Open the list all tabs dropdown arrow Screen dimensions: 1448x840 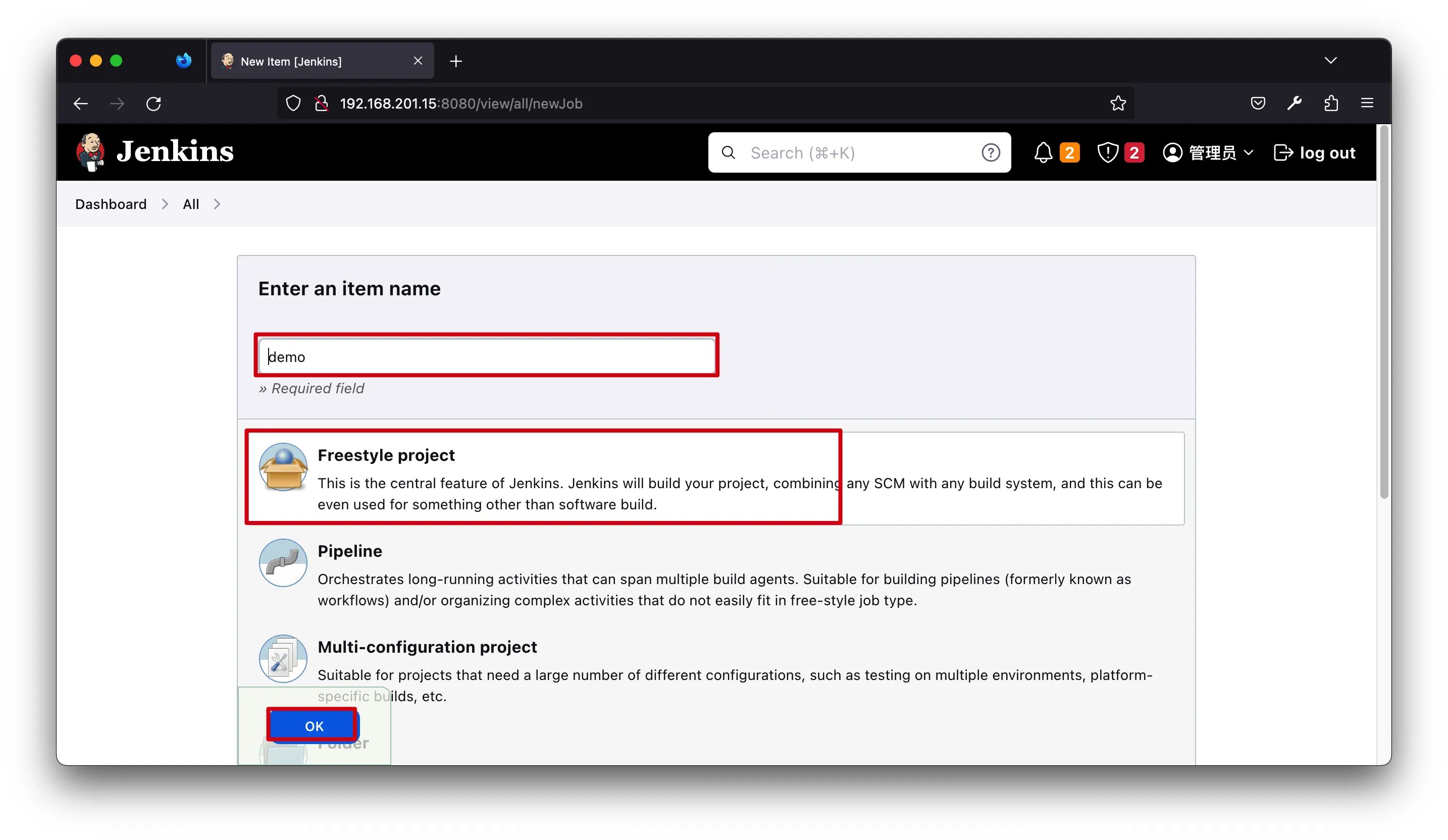click(1330, 61)
